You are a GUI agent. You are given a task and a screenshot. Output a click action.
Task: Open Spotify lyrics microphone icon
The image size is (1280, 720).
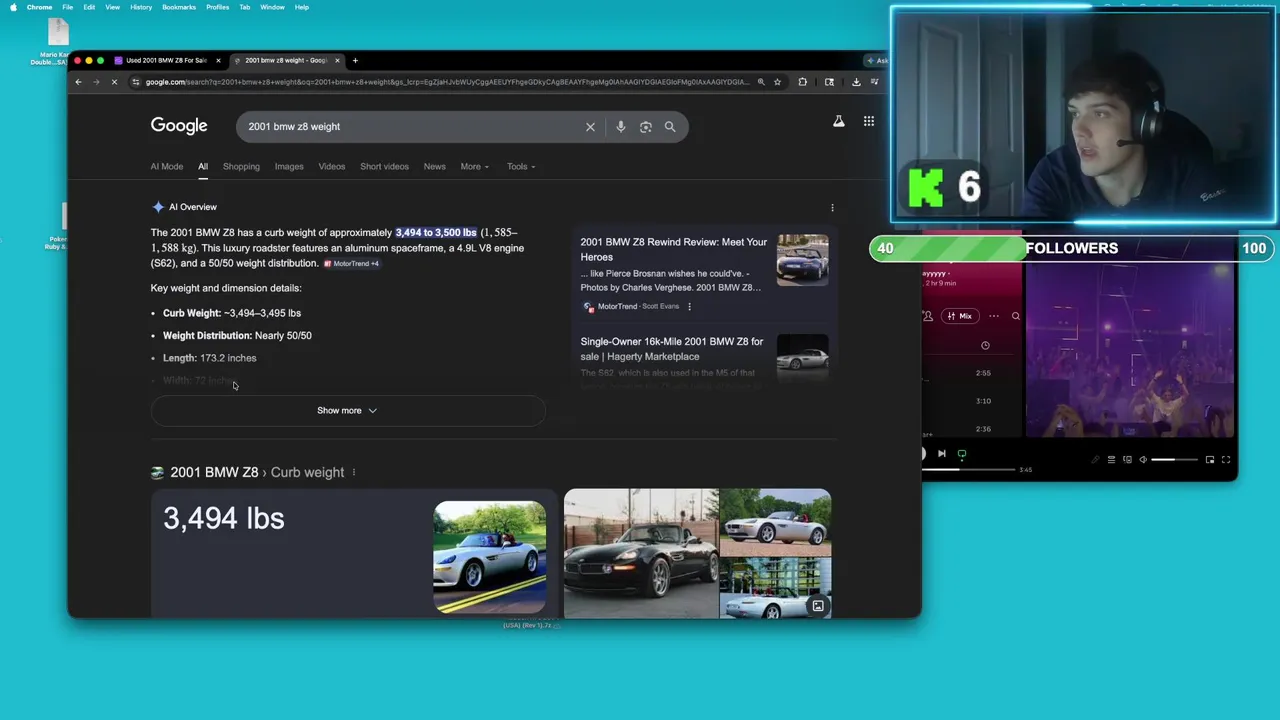click(1095, 460)
